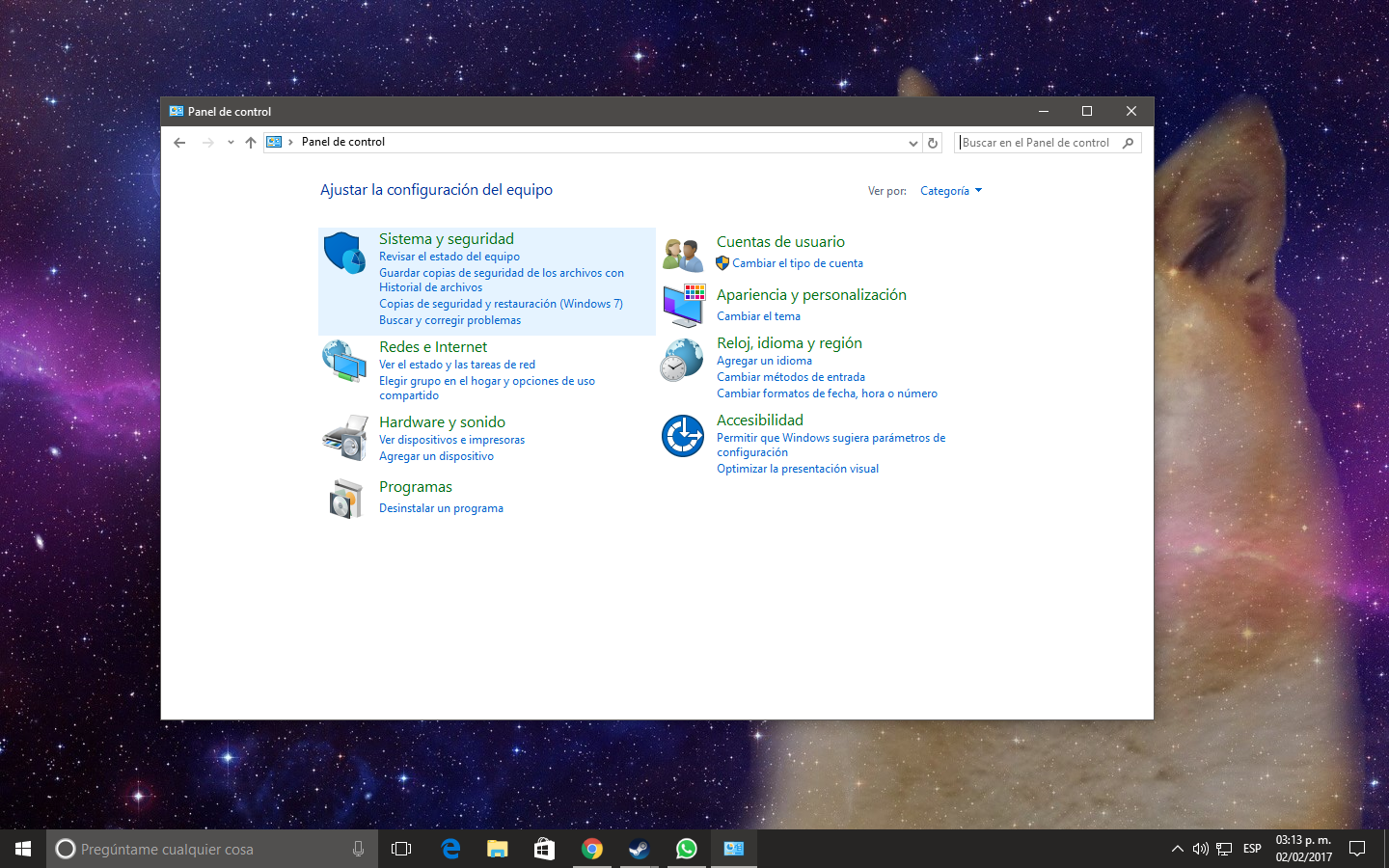Open Copias de seguridad y restauración (Windows 7)
Image resolution: width=1389 pixels, height=868 pixels.
coord(501,304)
